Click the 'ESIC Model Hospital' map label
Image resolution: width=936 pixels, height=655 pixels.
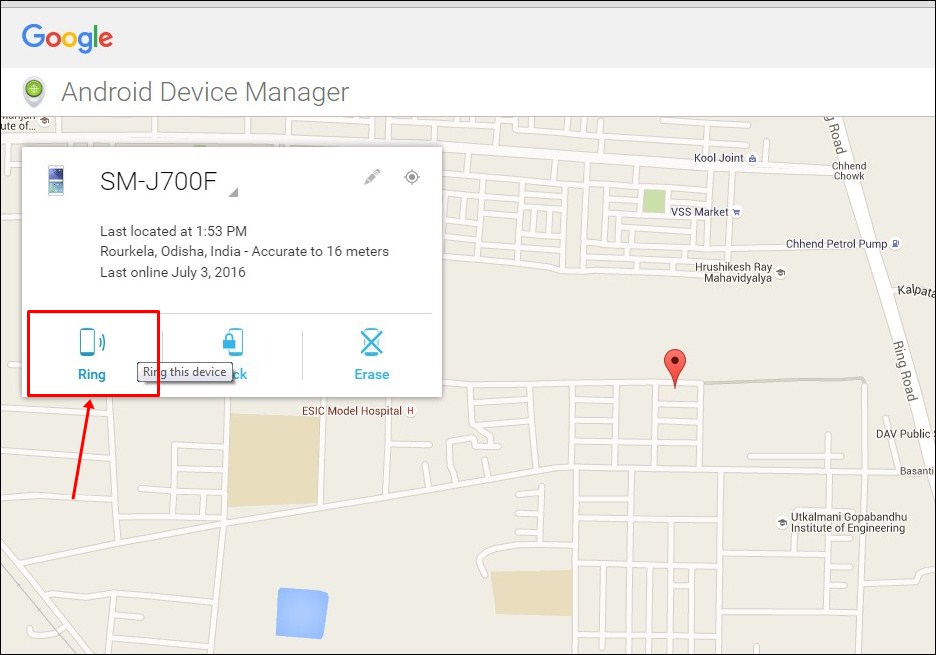[x=352, y=411]
